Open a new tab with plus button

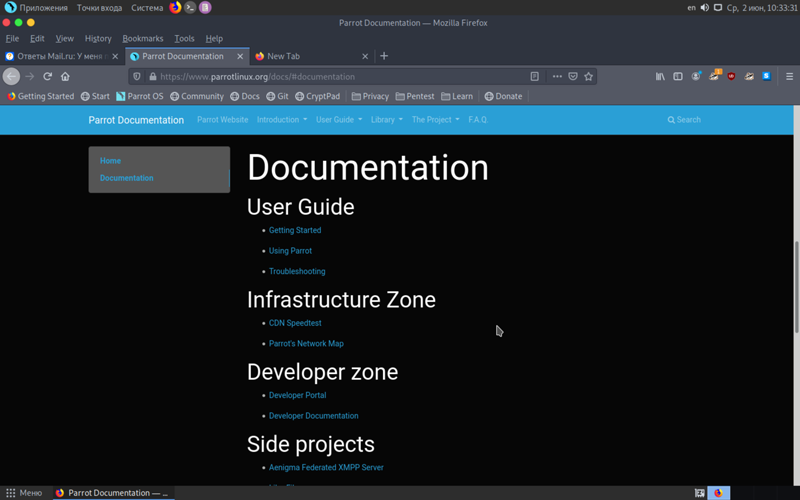384,56
